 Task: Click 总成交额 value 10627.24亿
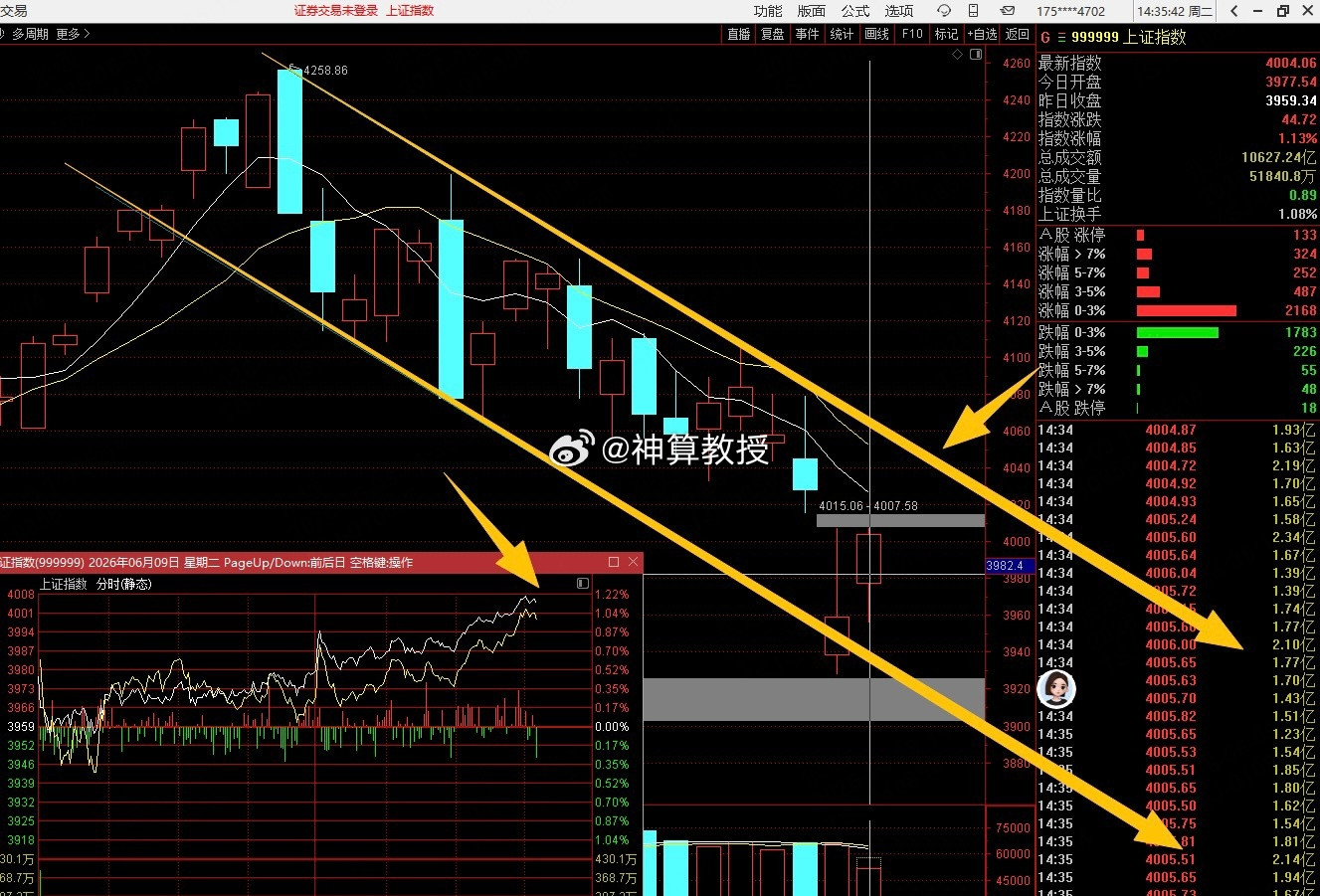[1278, 157]
